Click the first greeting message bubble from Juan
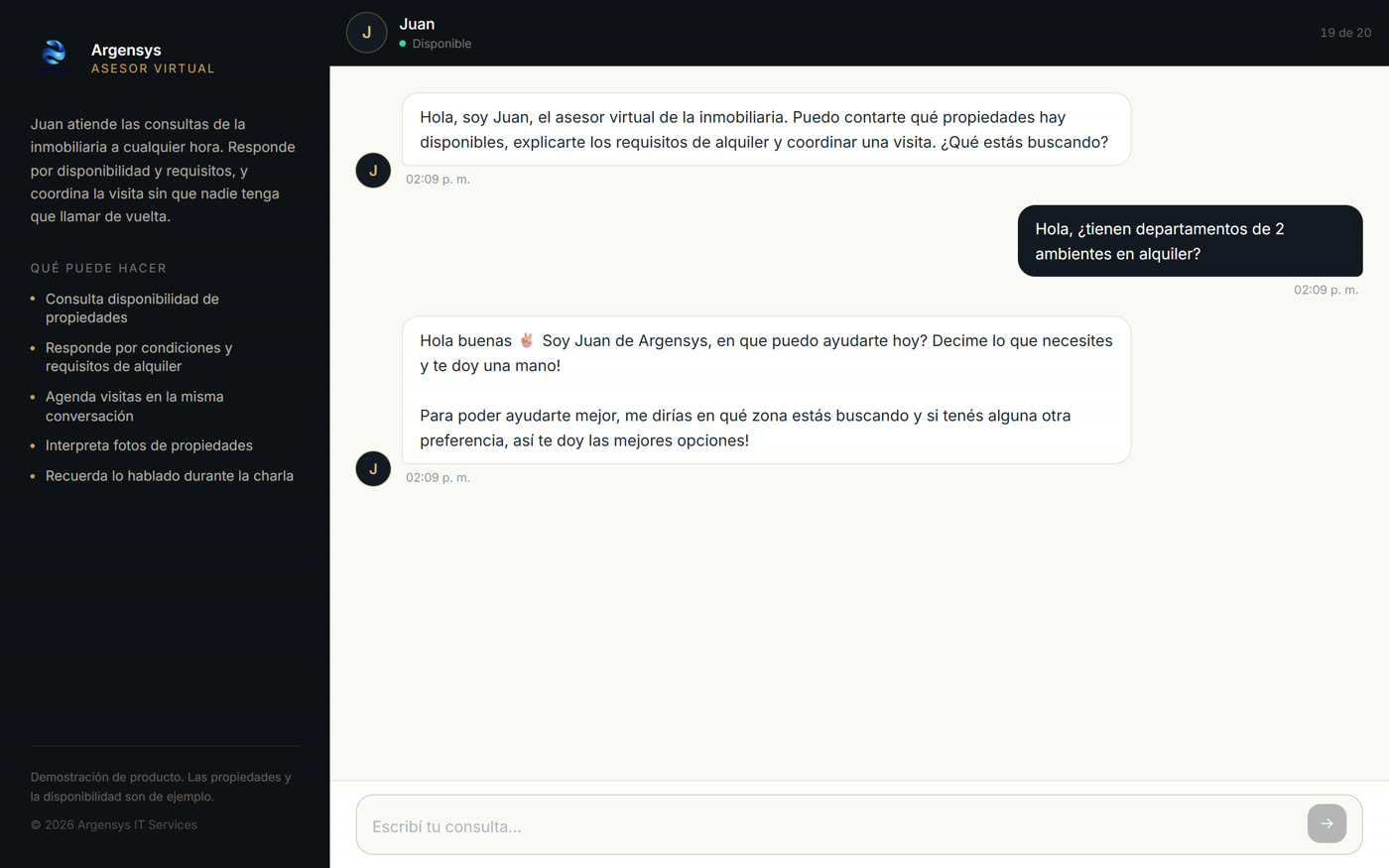Screen dimensions: 1389x868 pos(766,129)
